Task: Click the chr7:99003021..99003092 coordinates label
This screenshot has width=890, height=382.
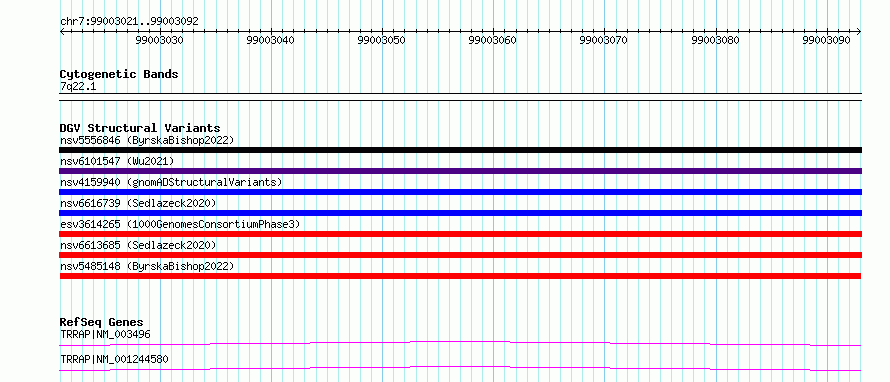Action: 129,21
